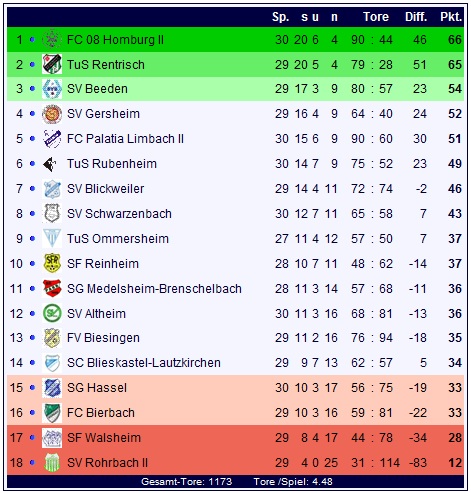
Task: Click the Diff. column header
Action: tap(416, 17)
